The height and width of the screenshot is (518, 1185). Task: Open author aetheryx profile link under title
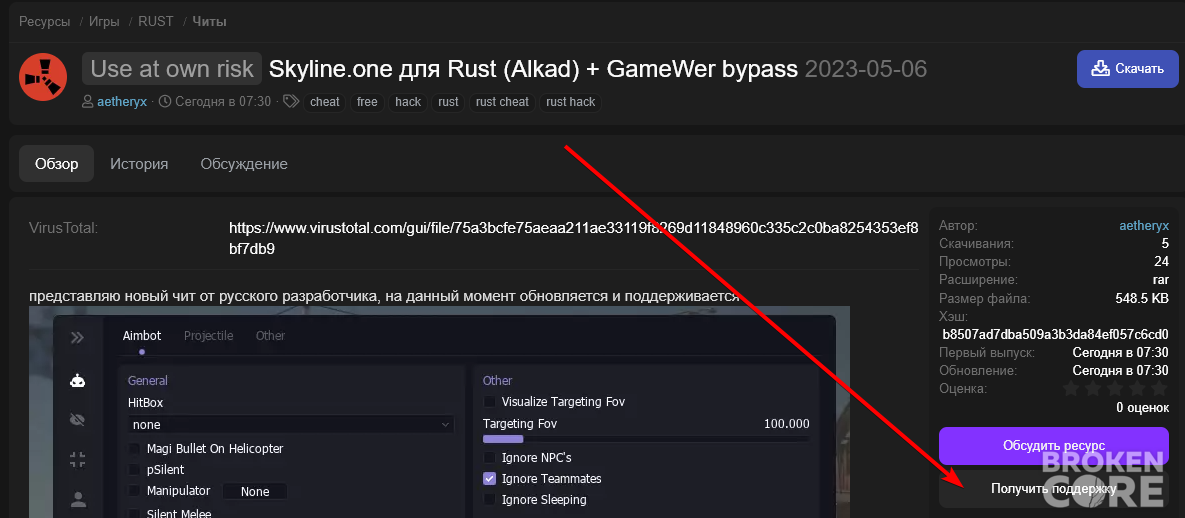click(122, 102)
